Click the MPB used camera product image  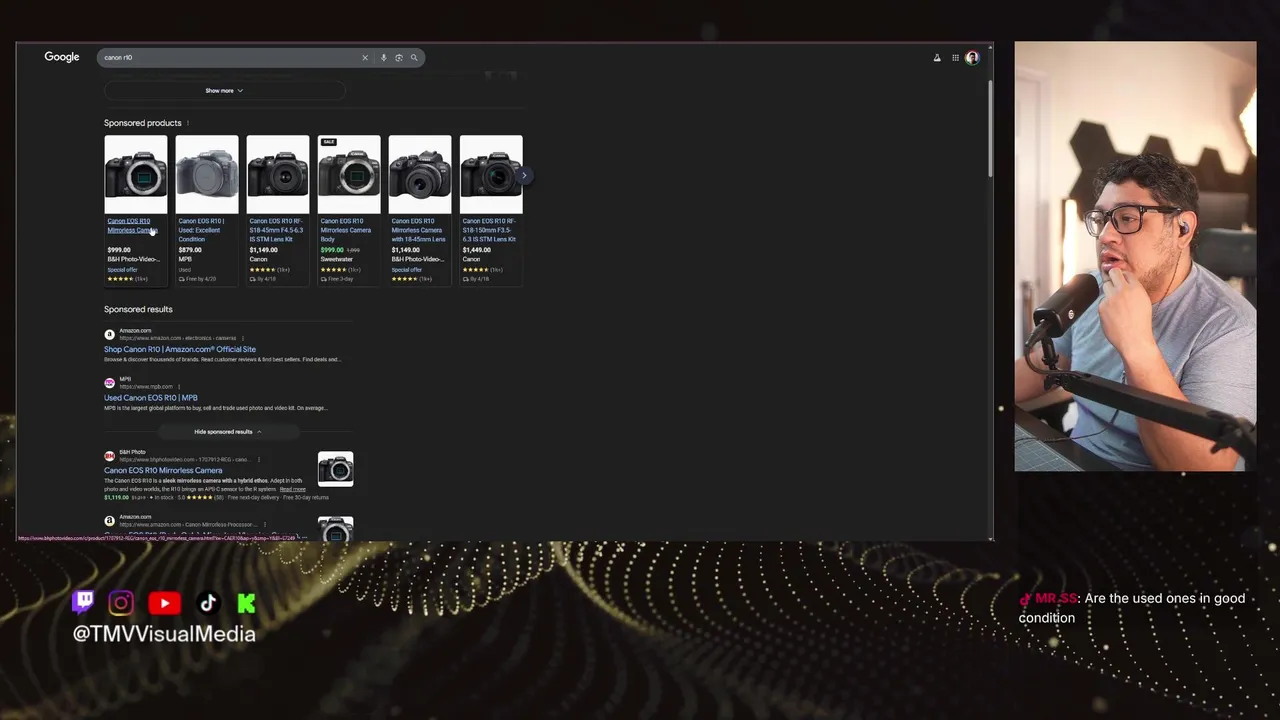207,174
